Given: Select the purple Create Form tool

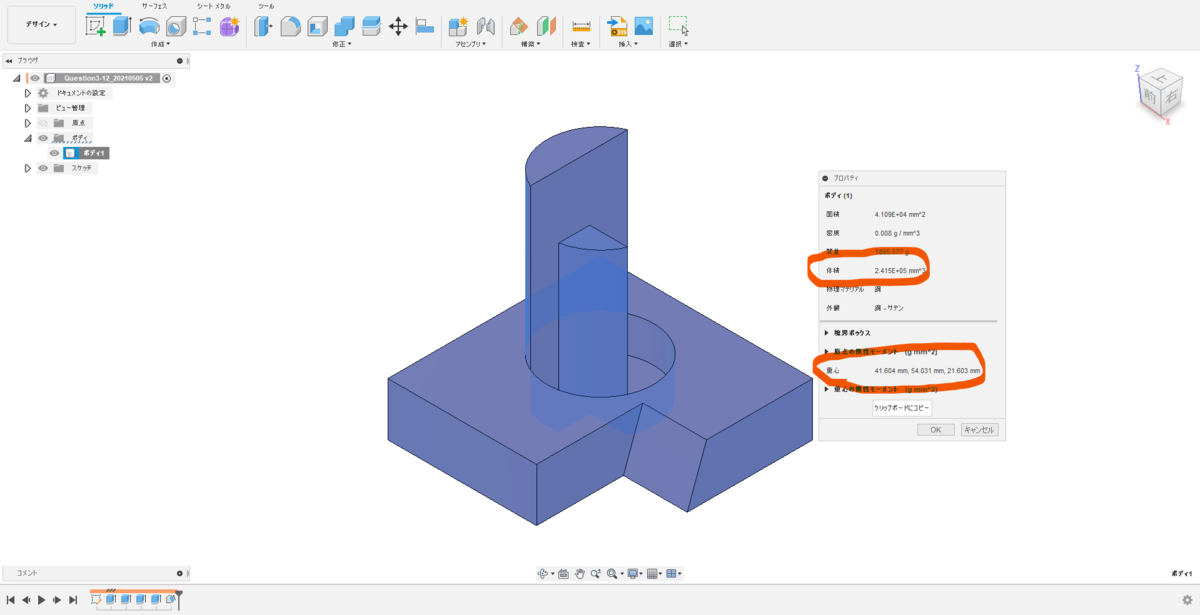Looking at the screenshot, I should [229, 27].
